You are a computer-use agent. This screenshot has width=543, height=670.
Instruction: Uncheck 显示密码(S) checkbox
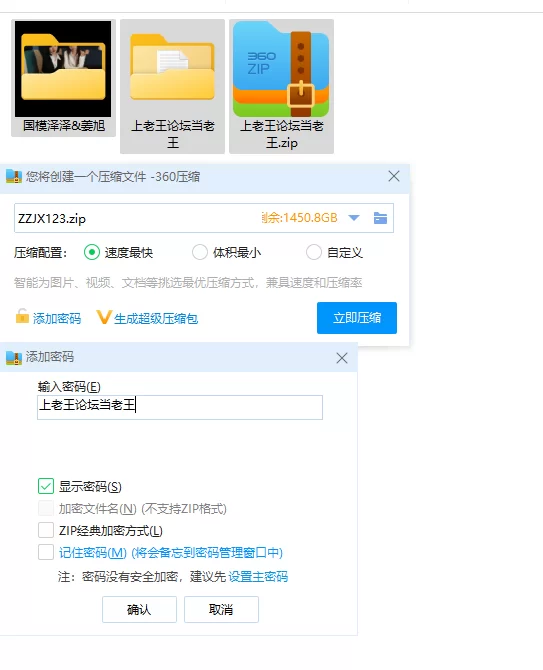pos(46,486)
